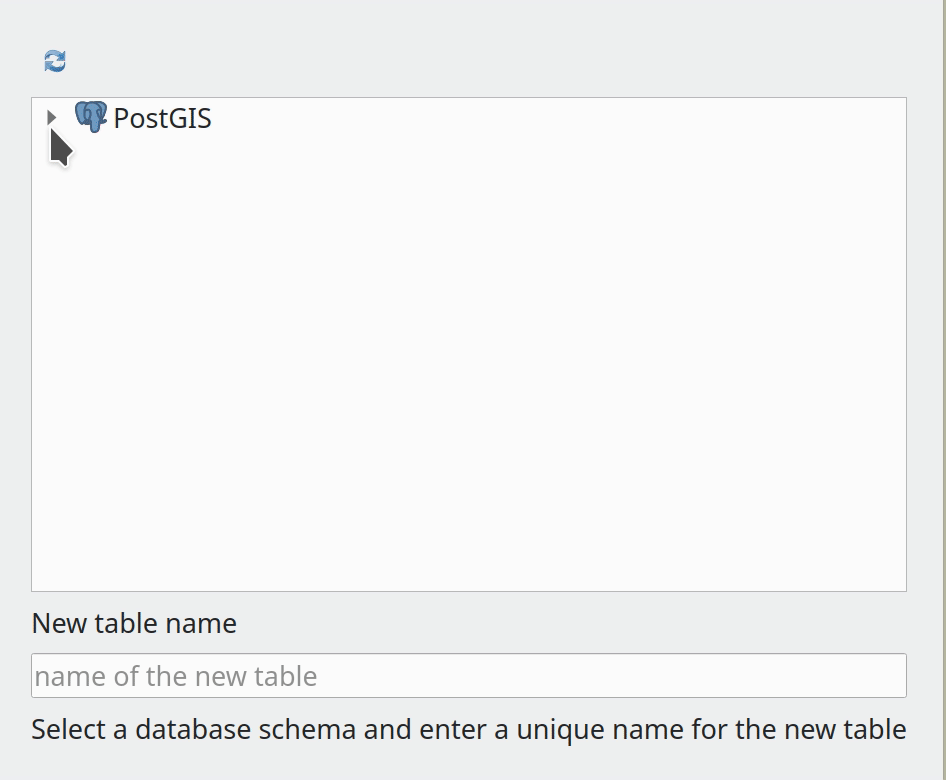
Task: Show PostGIS connections via disclosure triangle
Action: tap(52, 117)
